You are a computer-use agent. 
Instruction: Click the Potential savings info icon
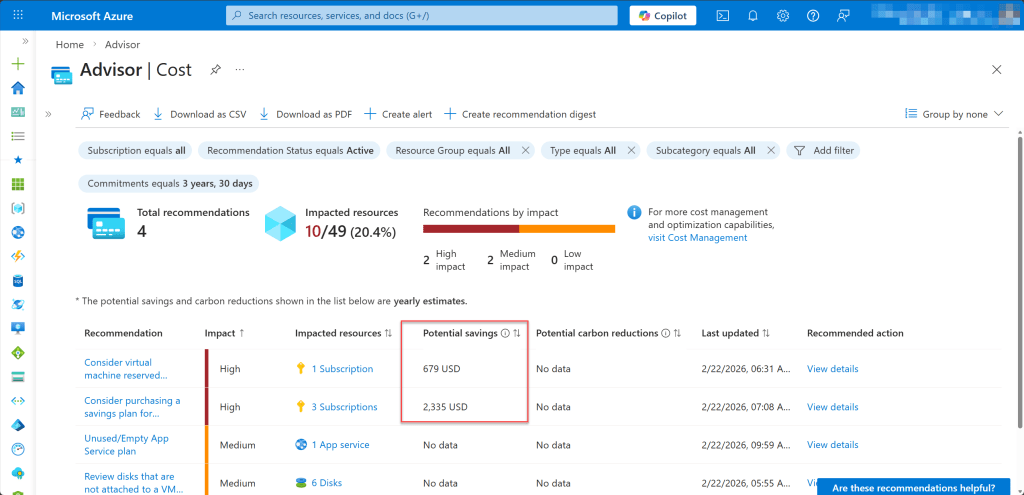[505, 333]
